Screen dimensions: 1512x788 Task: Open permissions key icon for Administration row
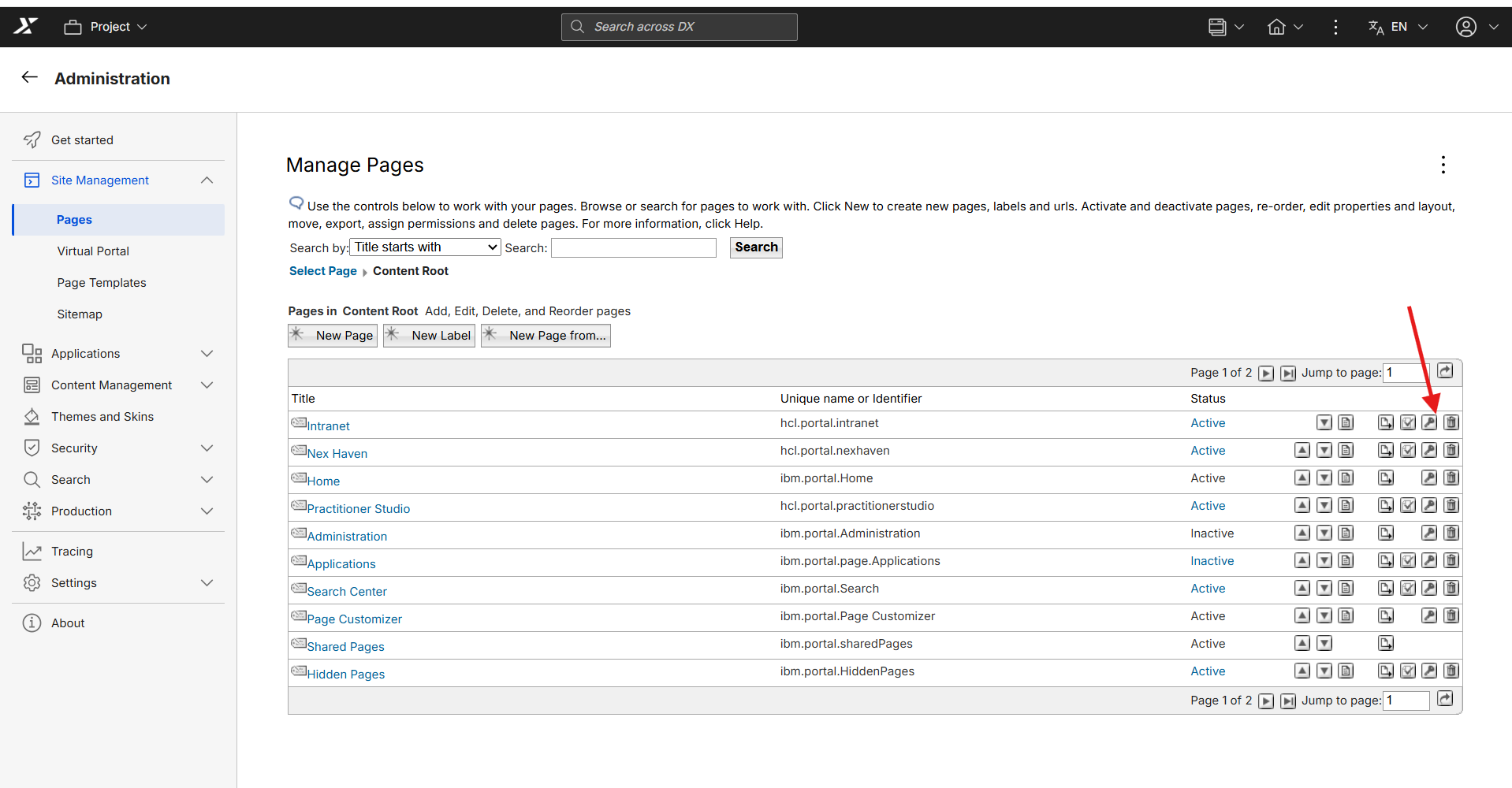point(1429,533)
